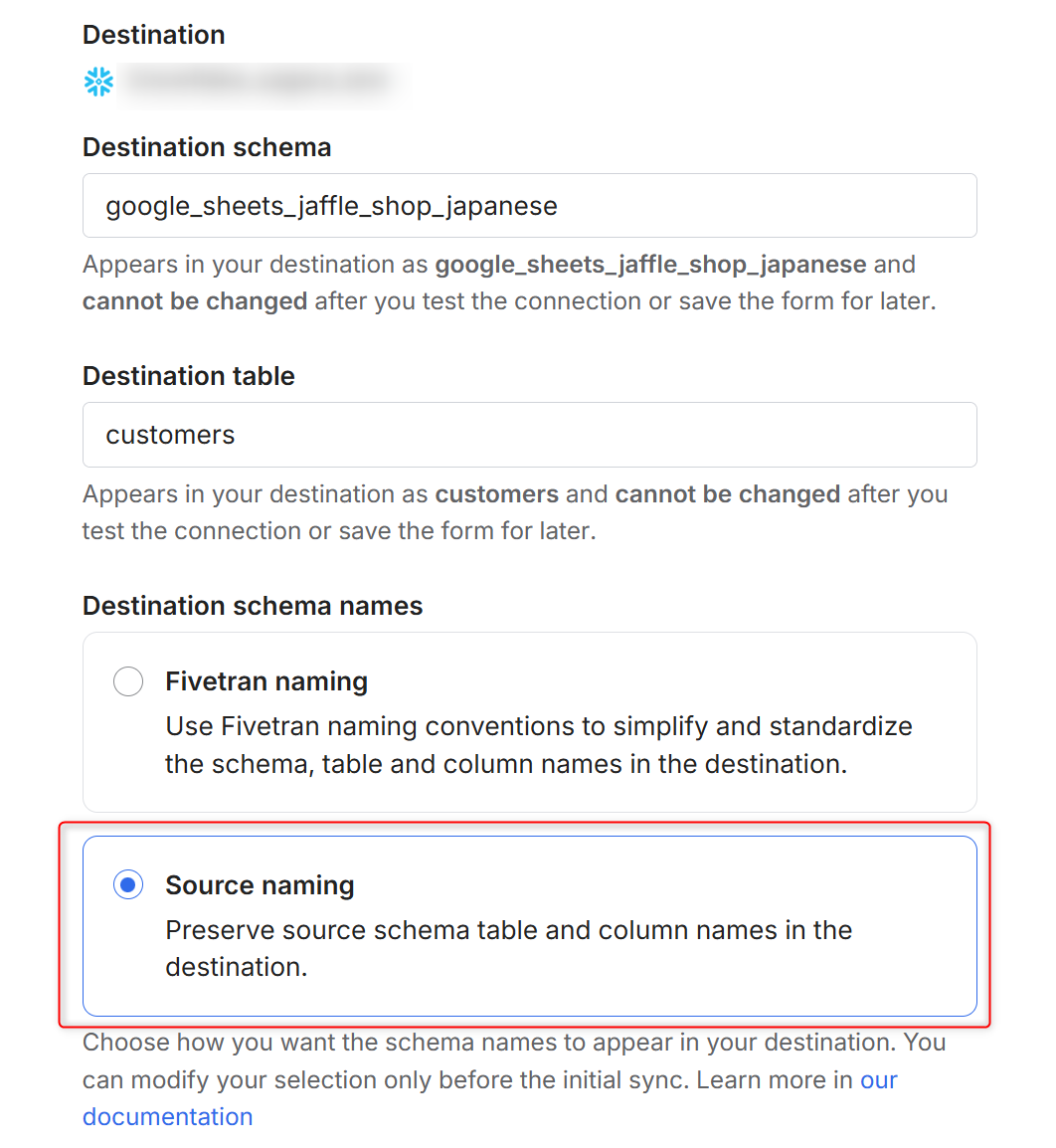The height and width of the screenshot is (1148, 1056).
Task: Click the "test the connection" line under Destination table
Action: point(338,531)
